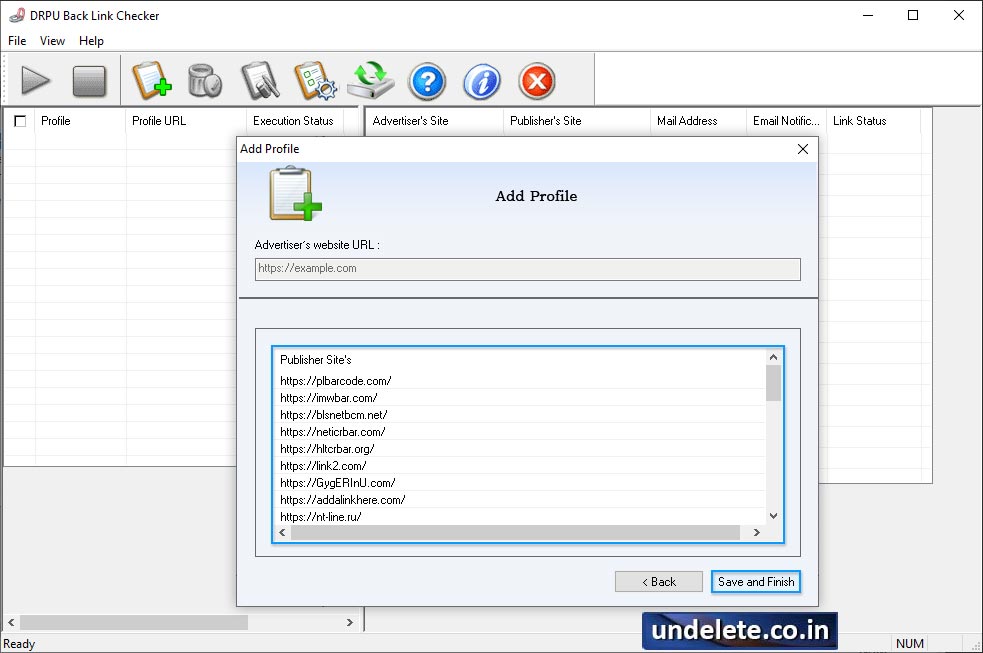Click the publisher list's down scroll arrow
Viewport: 983px width, 653px height.
coord(773,515)
